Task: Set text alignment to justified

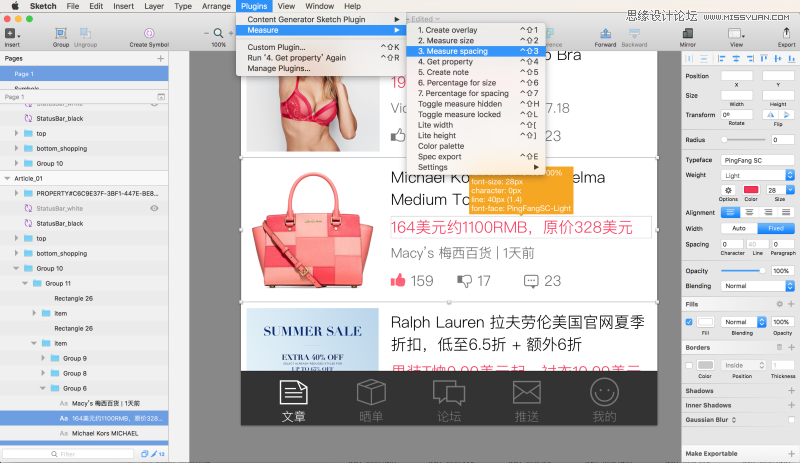Action: (786, 212)
